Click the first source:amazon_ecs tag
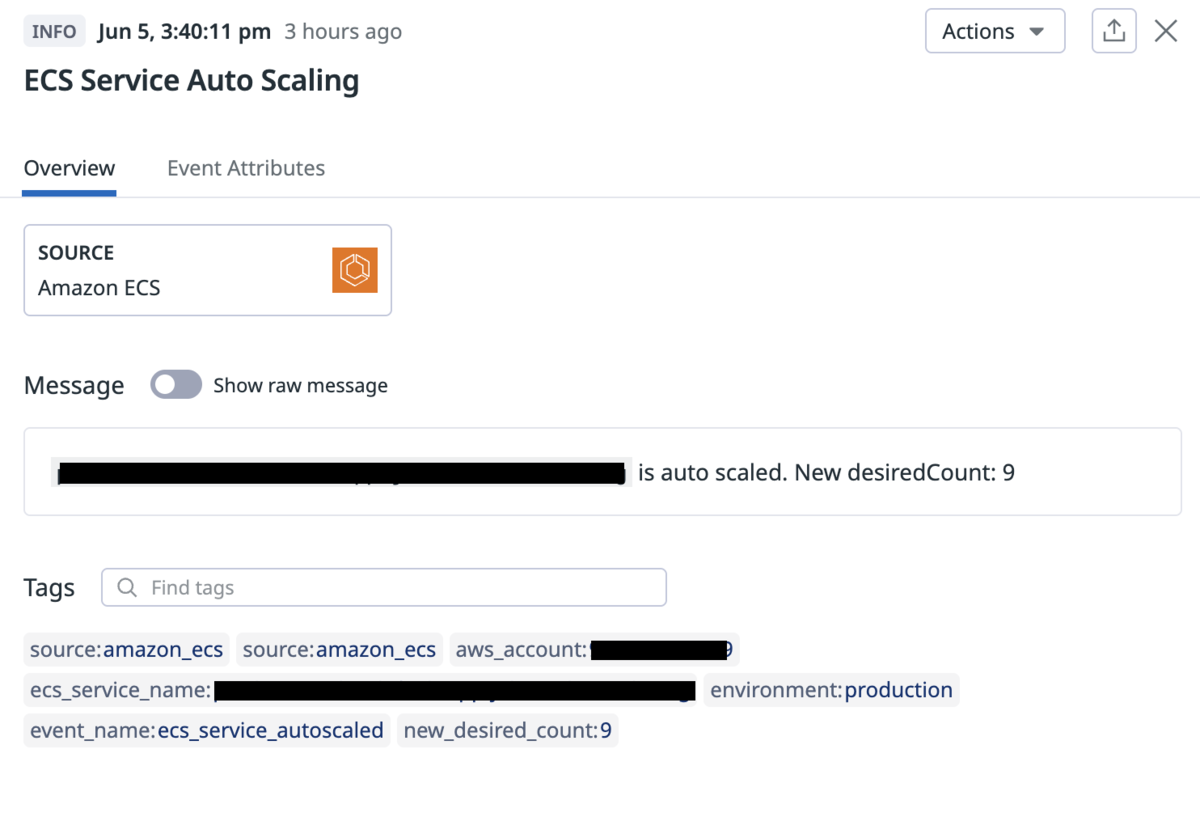The image size is (1200, 817). pyautogui.click(x=127, y=650)
